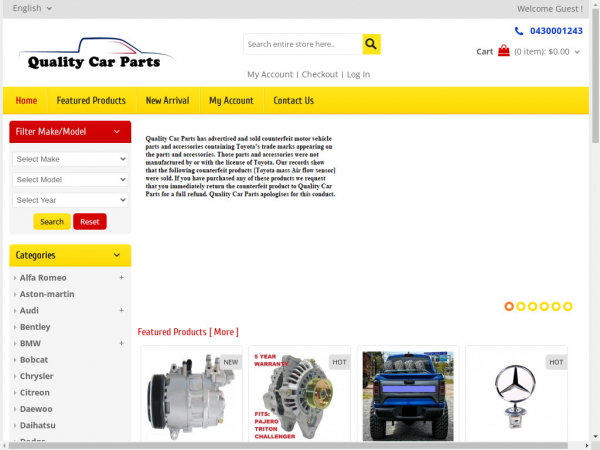
Task: Open the Quality Car Parts logo
Action: [x=97, y=54]
